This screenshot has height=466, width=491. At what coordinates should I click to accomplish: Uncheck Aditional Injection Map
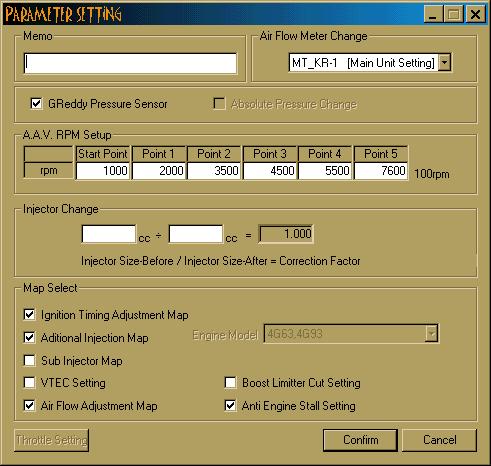(x=29, y=337)
